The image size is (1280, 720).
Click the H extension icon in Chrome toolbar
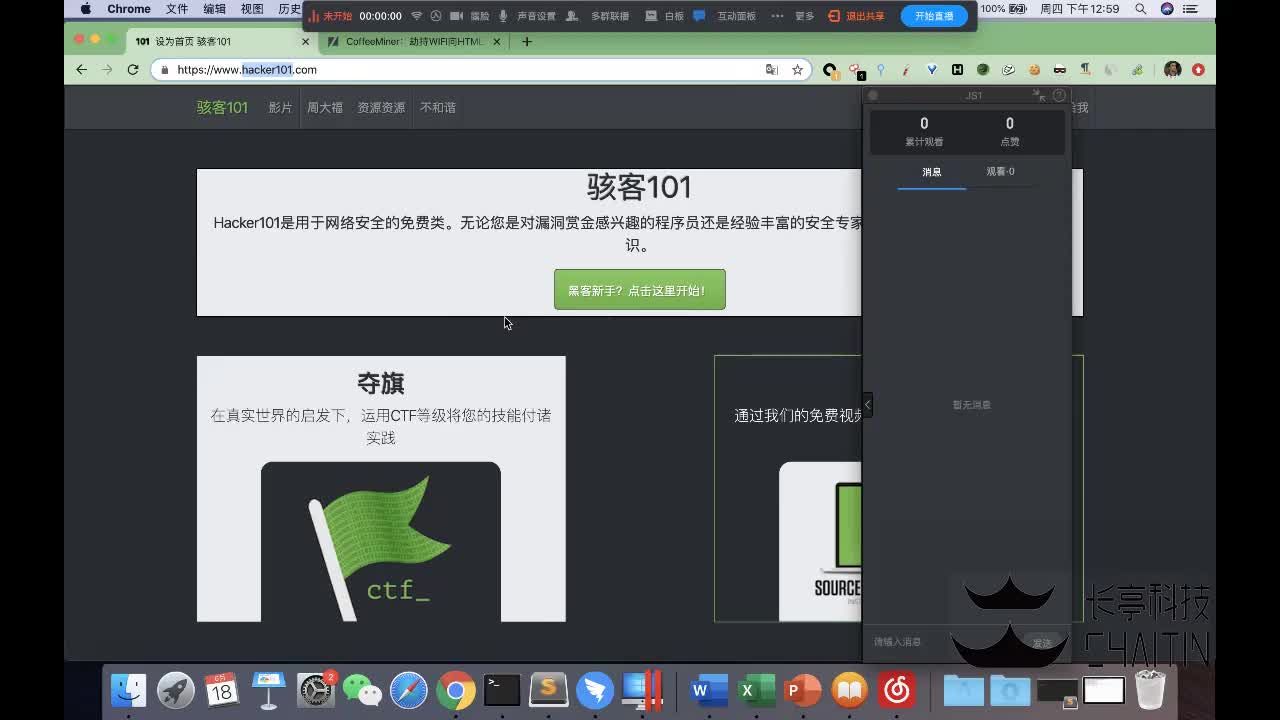[x=957, y=70]
